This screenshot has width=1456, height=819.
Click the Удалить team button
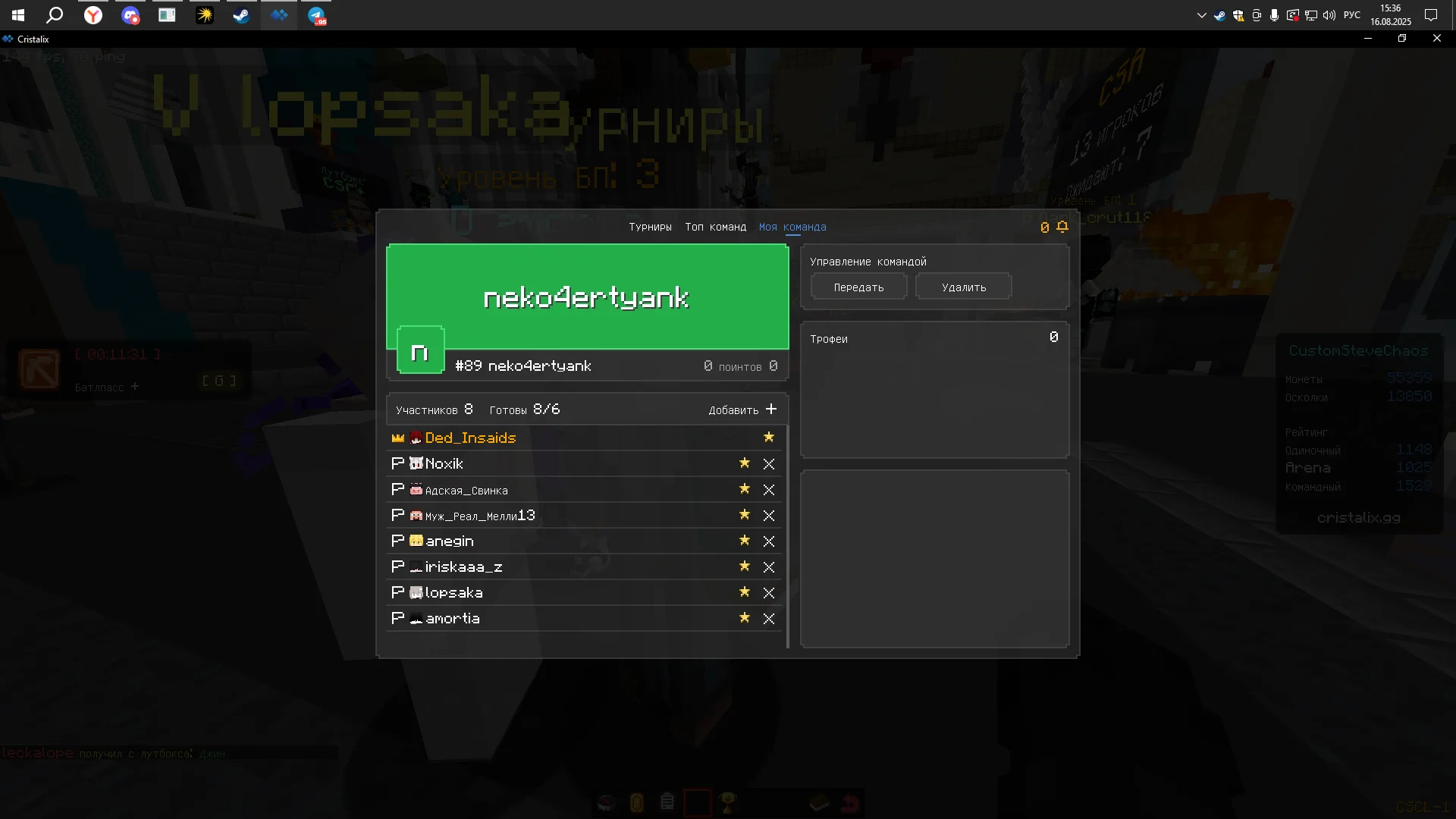point(964,287)
